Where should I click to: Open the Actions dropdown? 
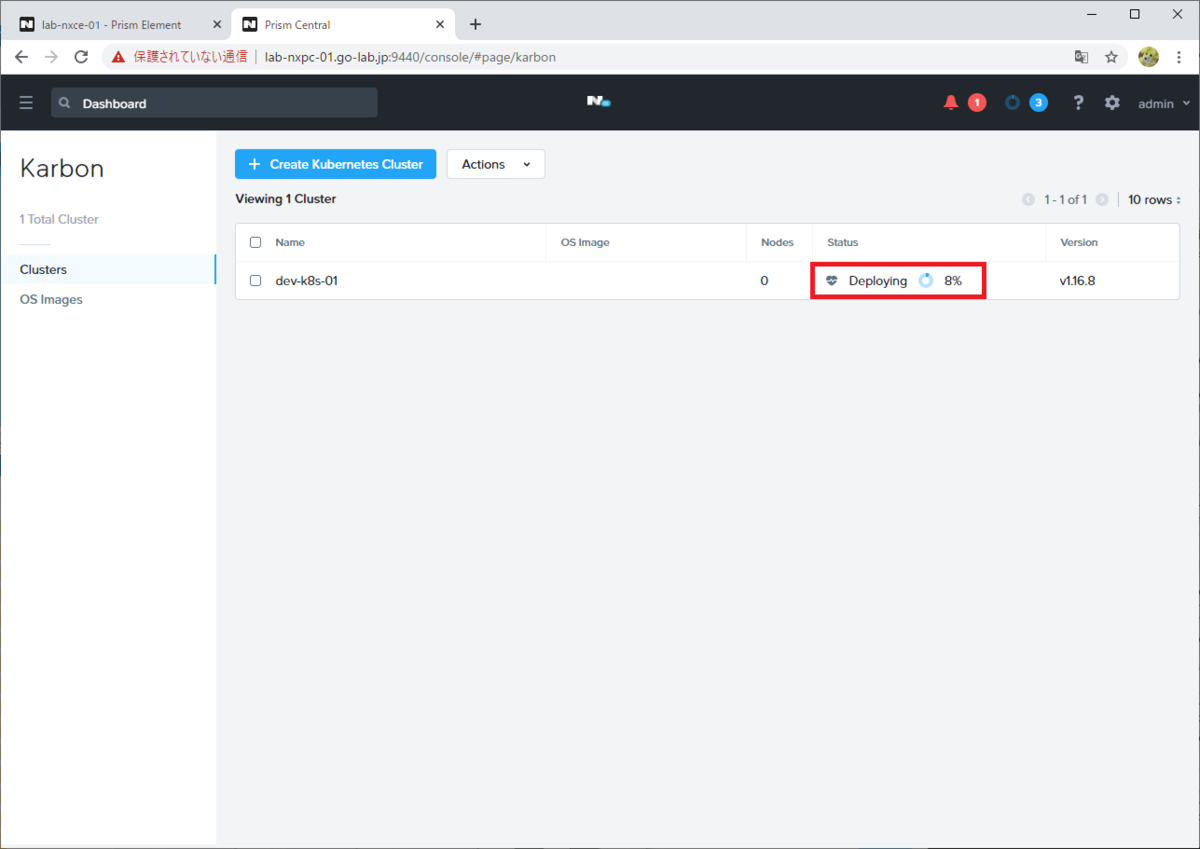496,164
